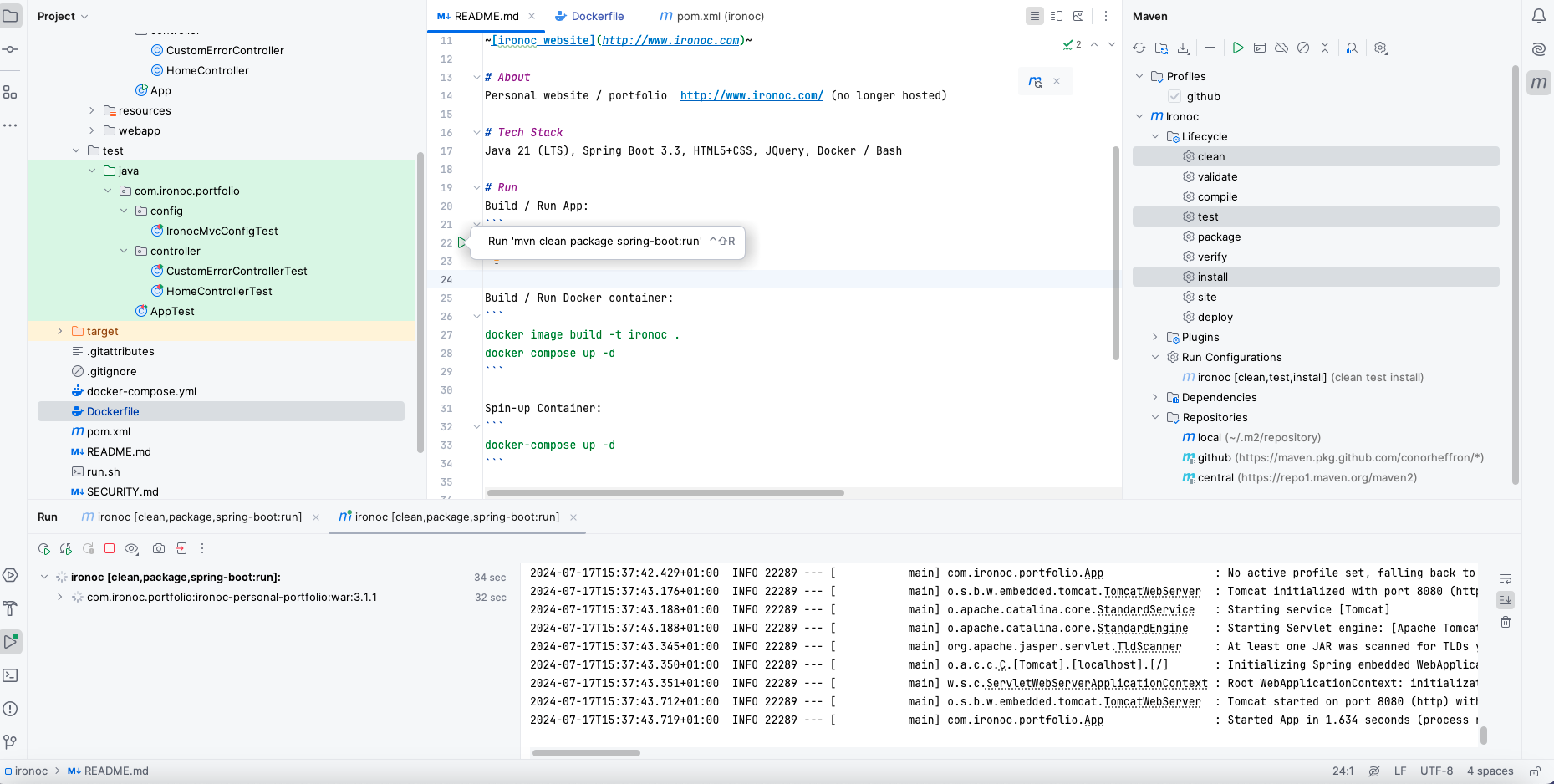Click UTF-8 encoding in status bar

tap(1436, 771)
